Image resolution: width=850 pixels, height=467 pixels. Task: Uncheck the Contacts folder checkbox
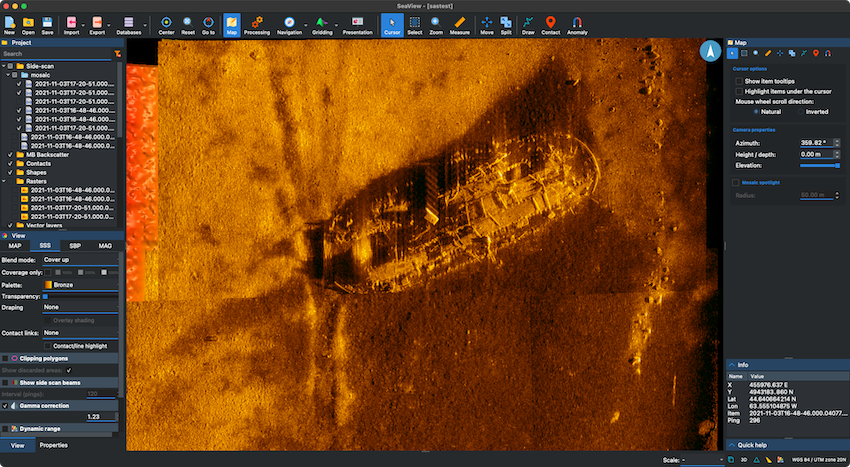tap(10, 163)
